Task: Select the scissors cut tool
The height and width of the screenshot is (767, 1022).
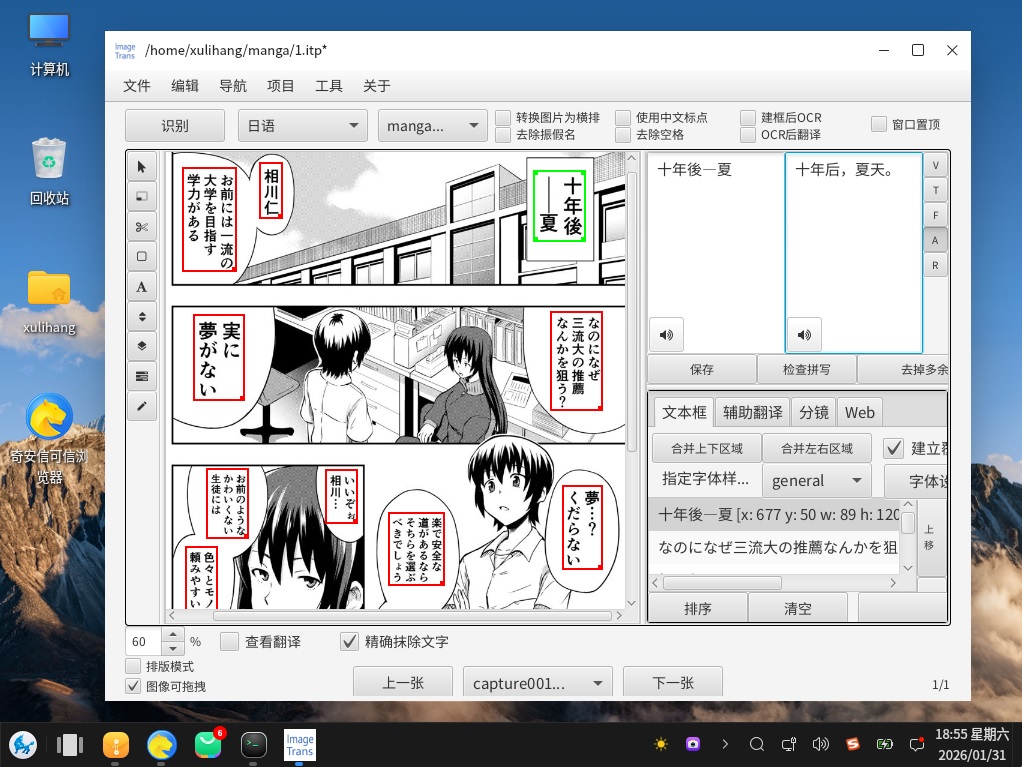Action: tap(141, 227)
